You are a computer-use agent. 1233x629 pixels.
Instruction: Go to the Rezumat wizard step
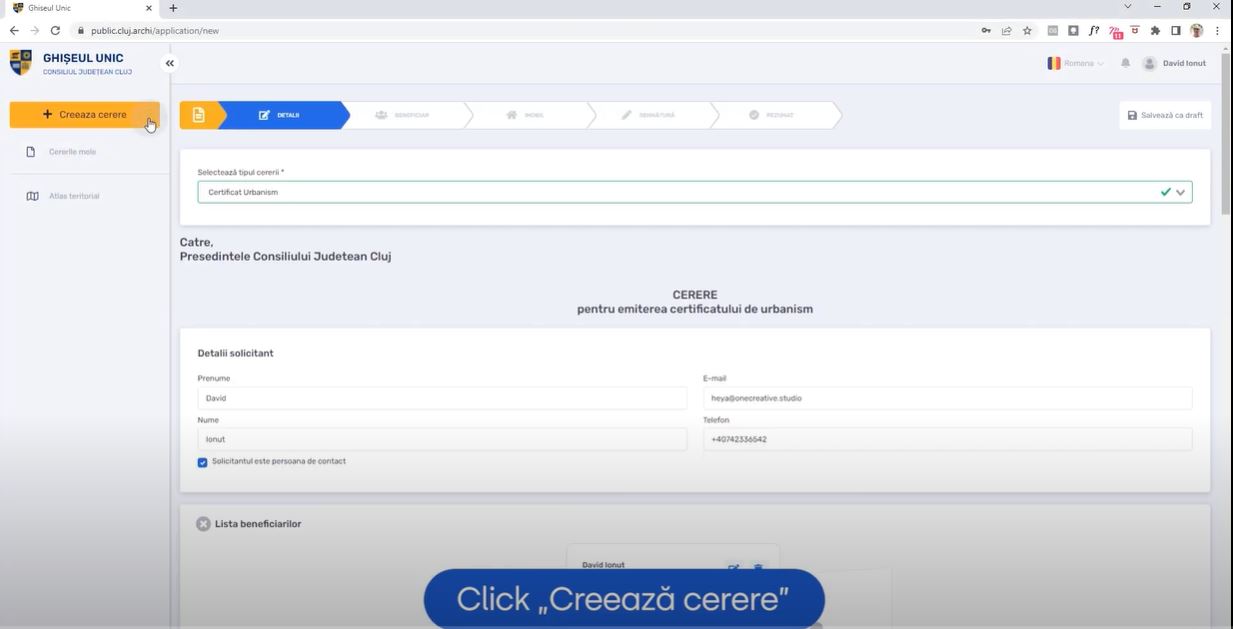(x=771, y=115)
